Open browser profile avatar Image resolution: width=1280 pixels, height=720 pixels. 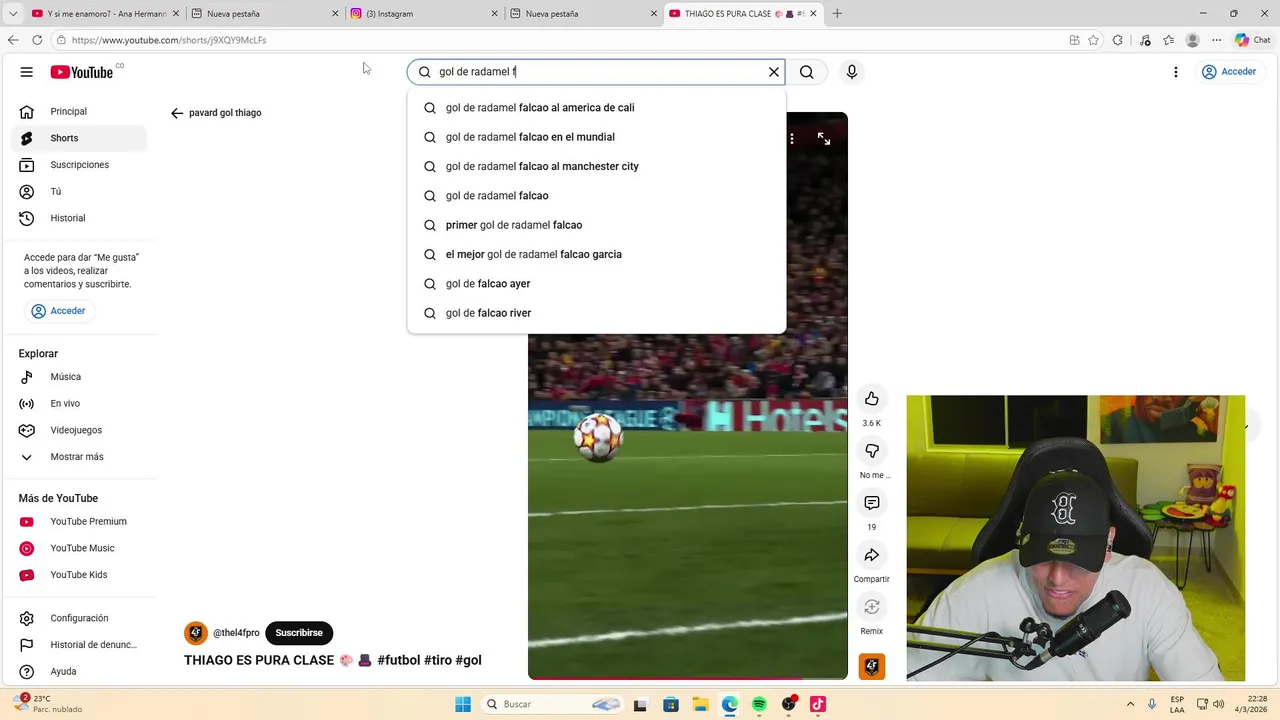pyautogui.click(x=1192, y=40)
